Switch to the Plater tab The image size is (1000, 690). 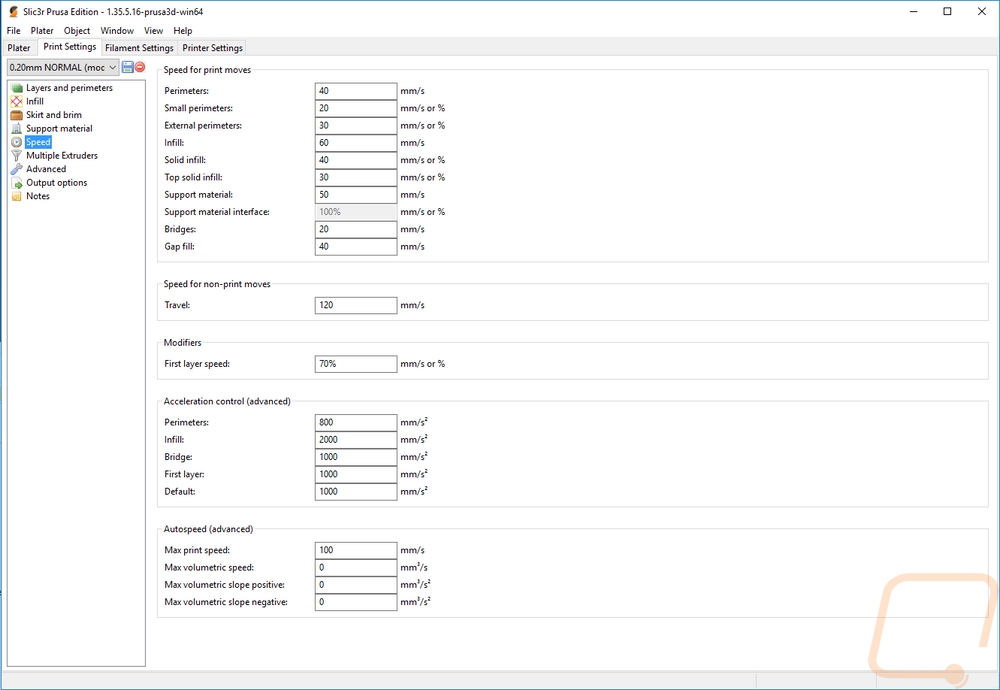point(19,48)
